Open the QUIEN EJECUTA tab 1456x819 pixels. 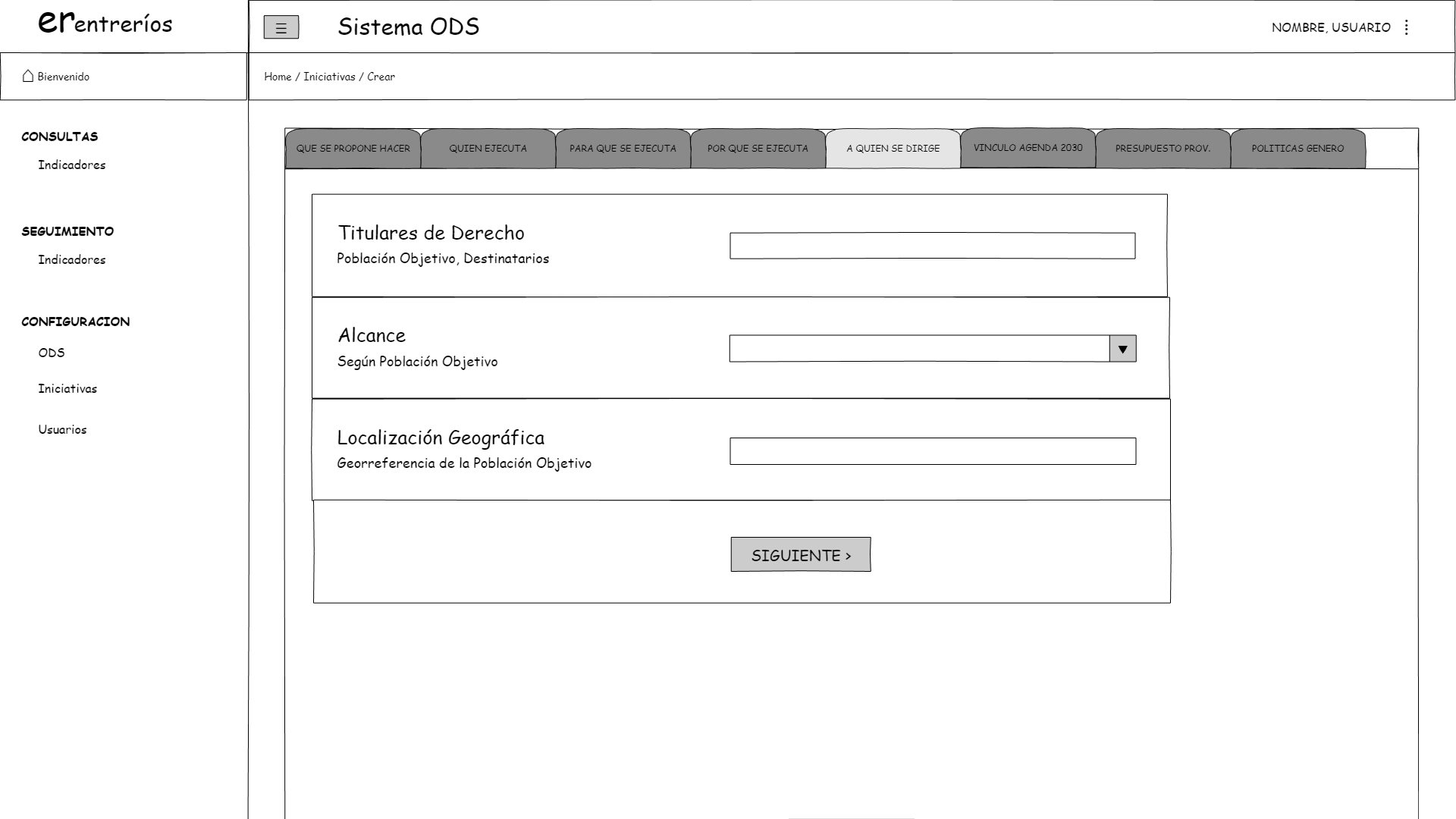(488, 149)
